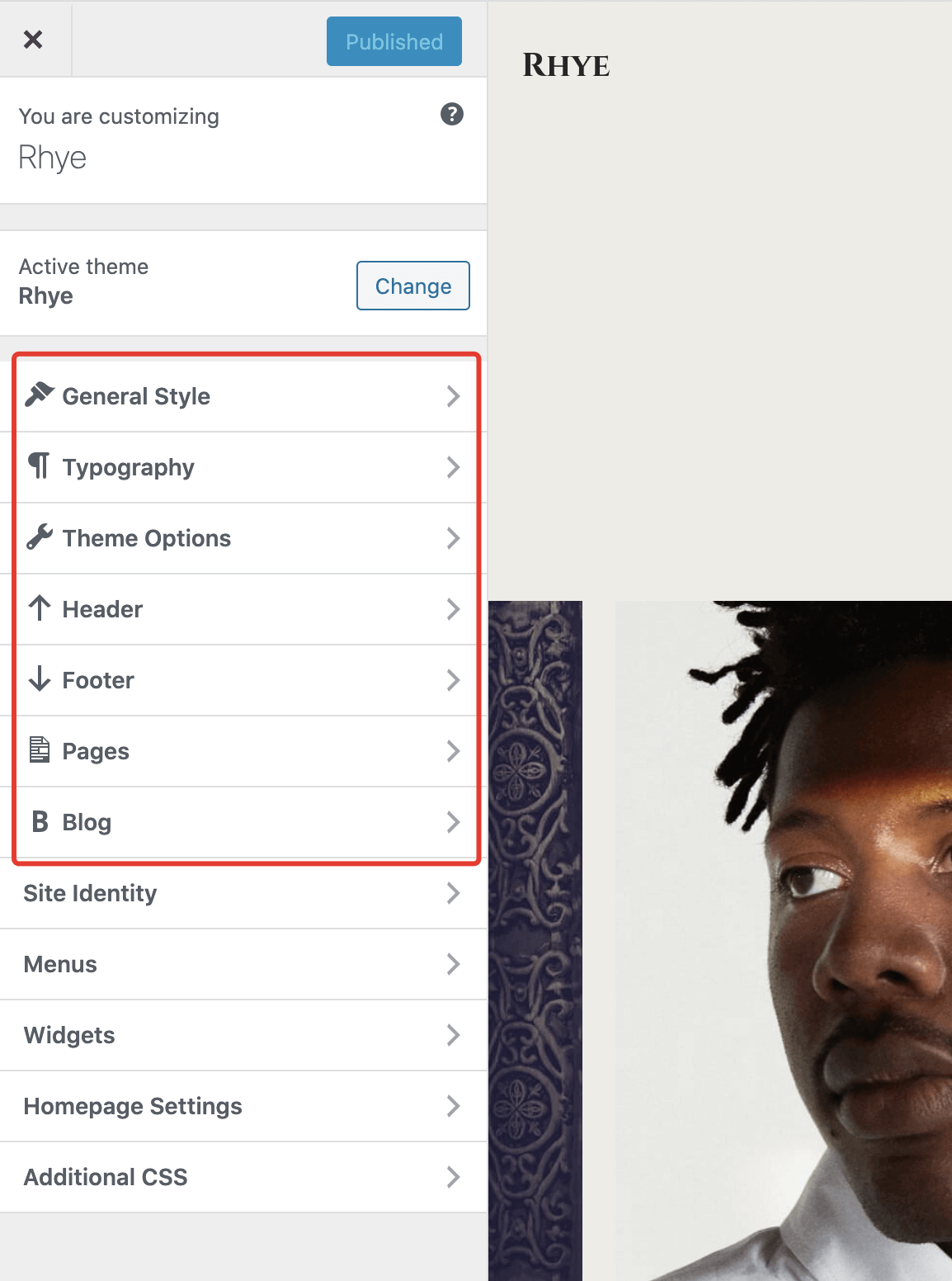Open the Typography settings panel

point(243,467)
